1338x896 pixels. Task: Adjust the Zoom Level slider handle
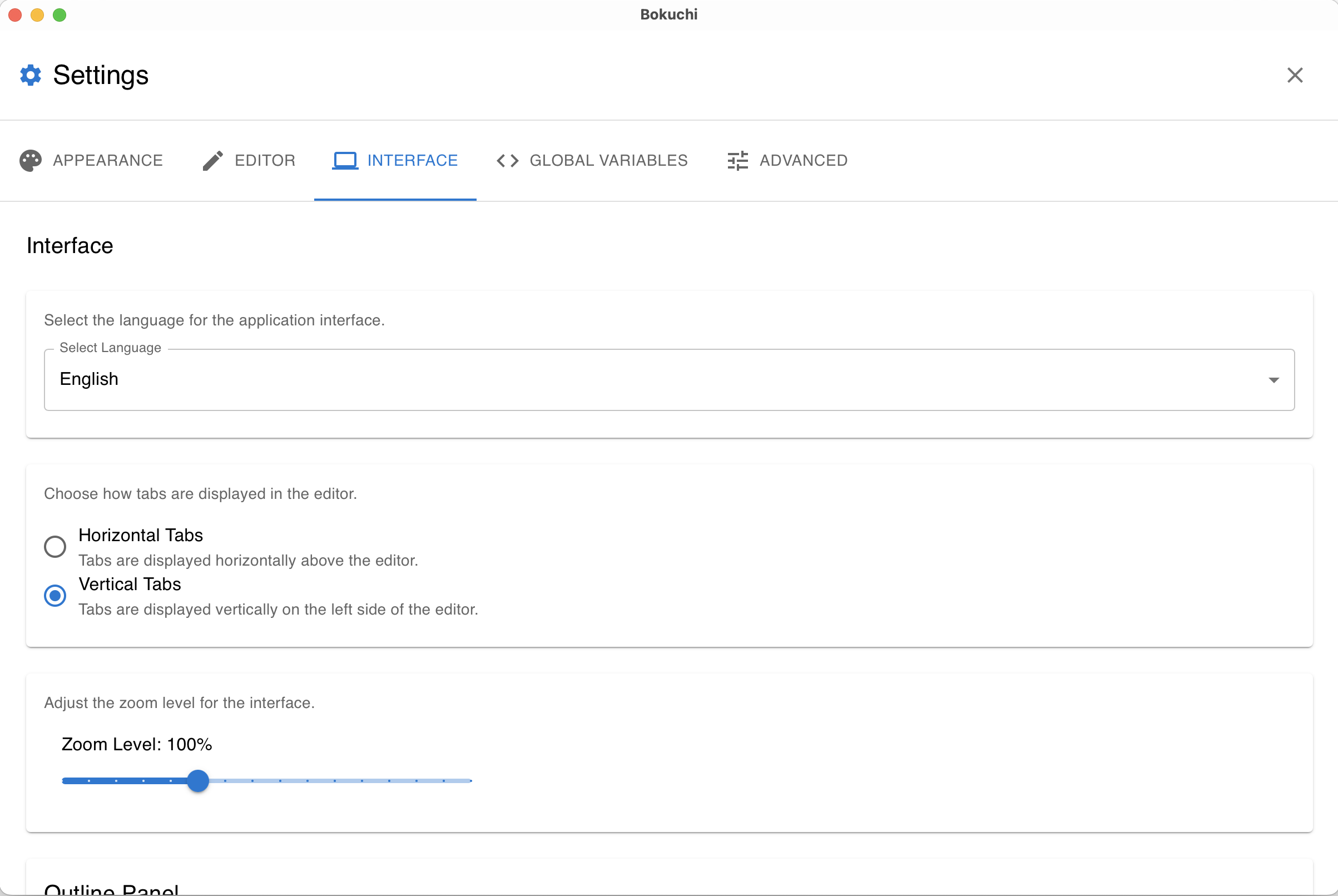coord(198,780)
